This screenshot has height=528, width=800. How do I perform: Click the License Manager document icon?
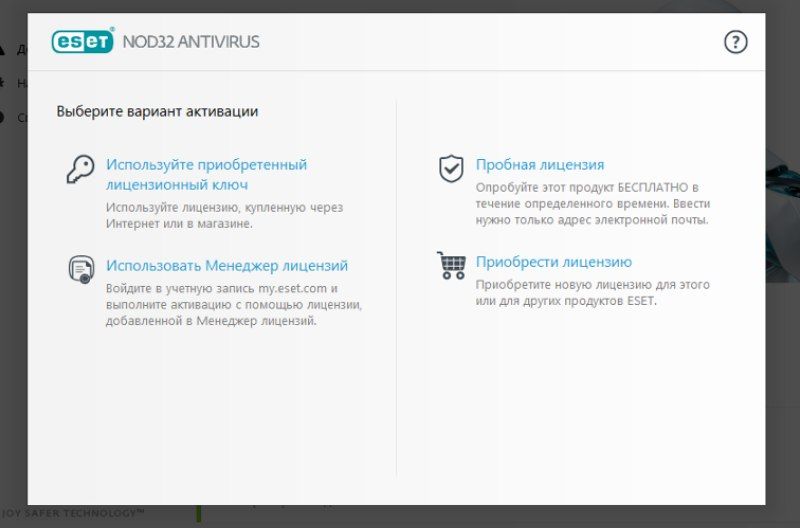click(x=82, y=269)
